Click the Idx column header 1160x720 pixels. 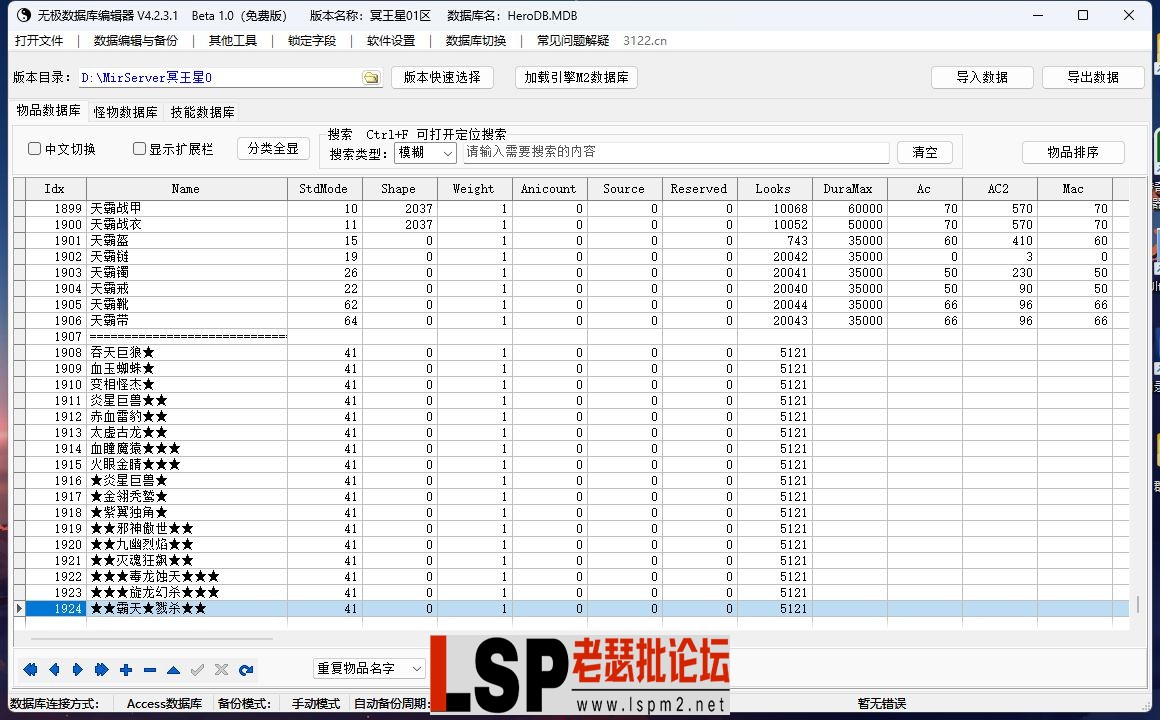tap(55, 189)
